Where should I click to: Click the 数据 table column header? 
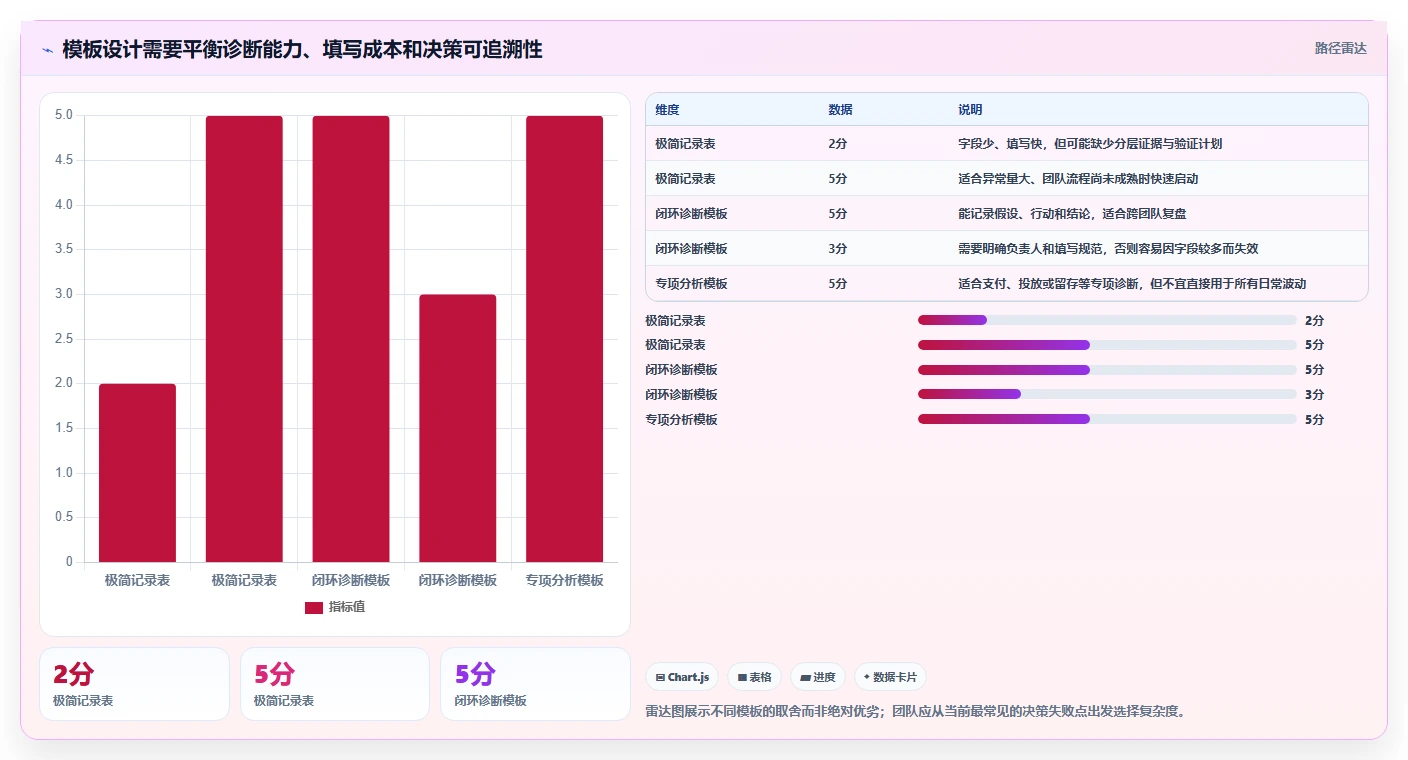(x=841, y=110)
